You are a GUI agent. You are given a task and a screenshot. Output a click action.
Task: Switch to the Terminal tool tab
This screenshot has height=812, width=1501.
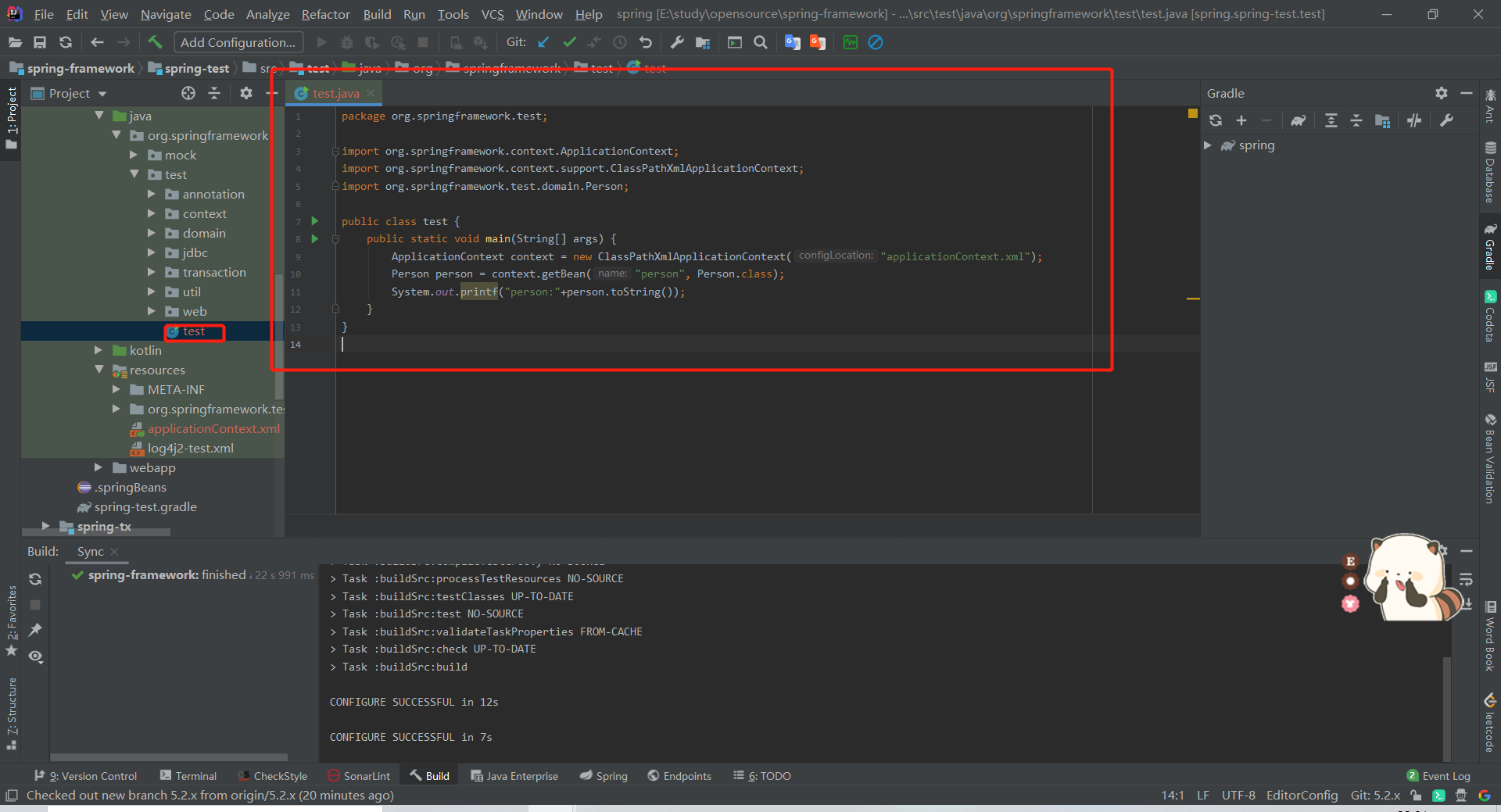(188, 776)
